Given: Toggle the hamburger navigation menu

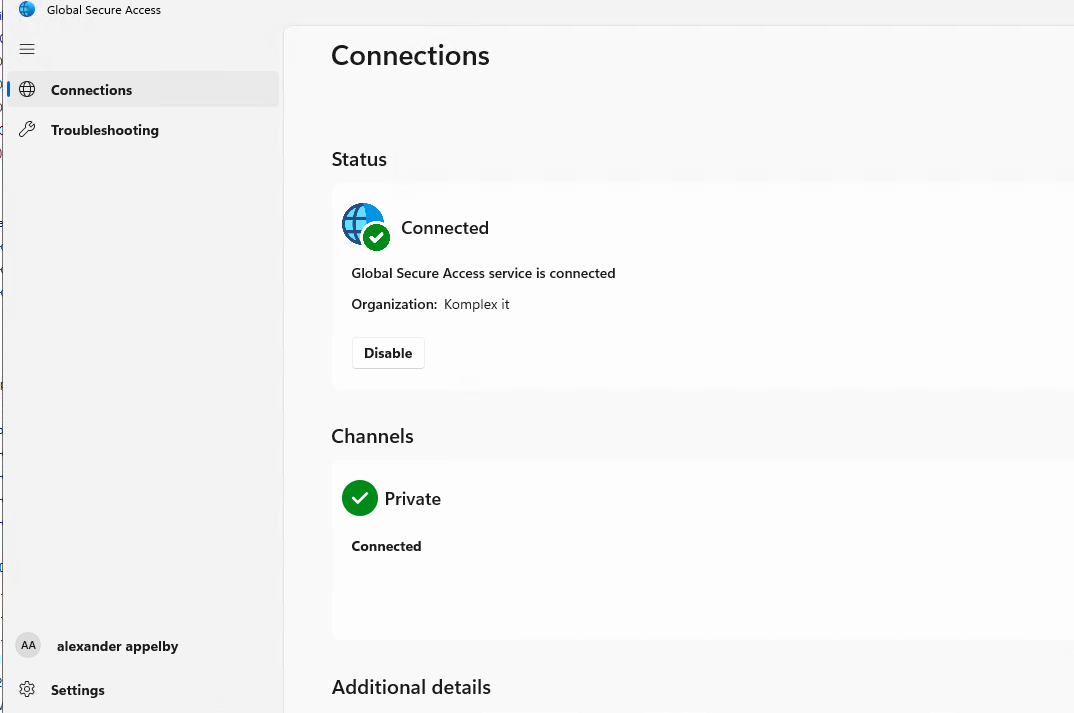Looking at the screenshot, I should [27, 49].
